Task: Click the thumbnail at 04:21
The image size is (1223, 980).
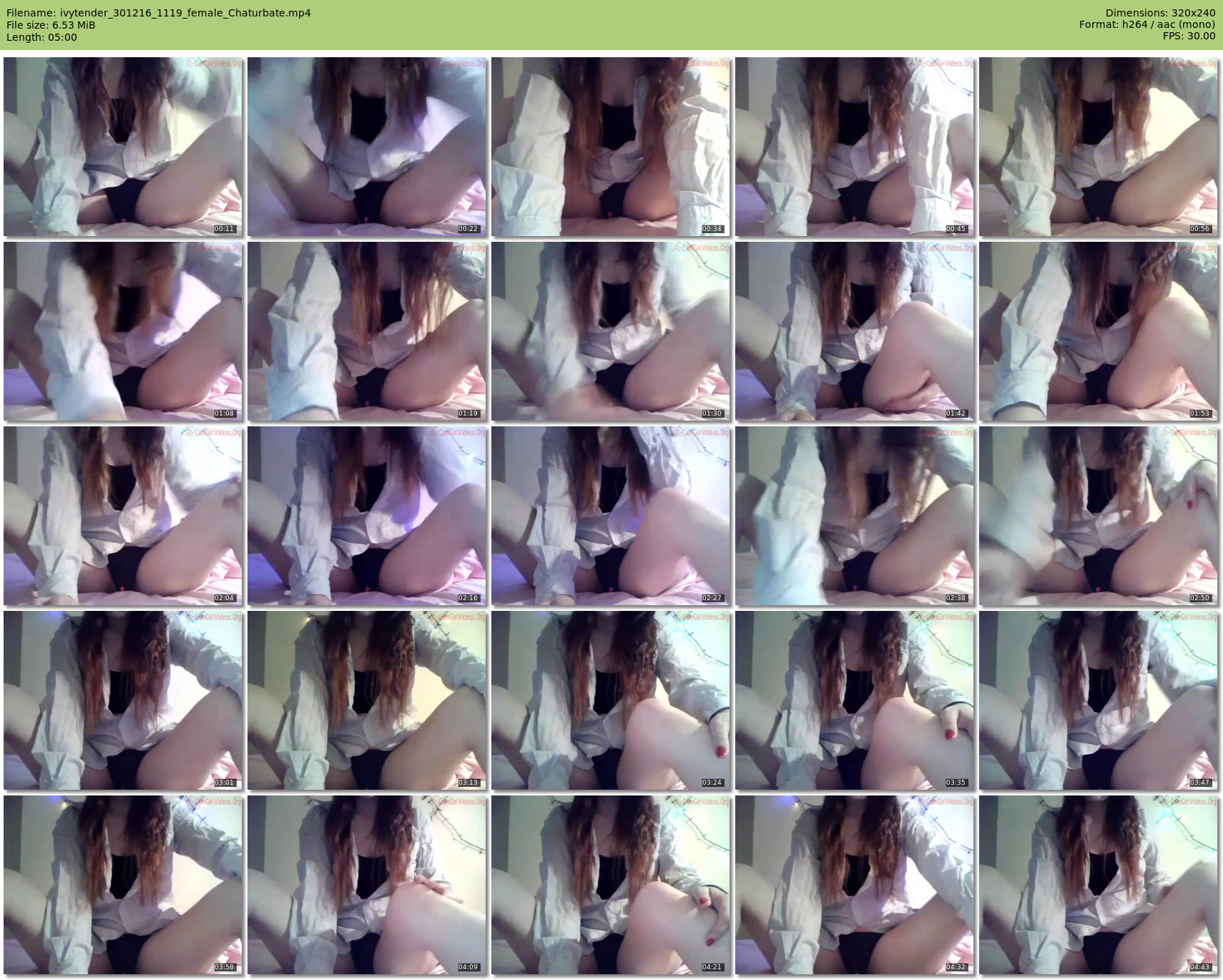Action: pos(611,885)
